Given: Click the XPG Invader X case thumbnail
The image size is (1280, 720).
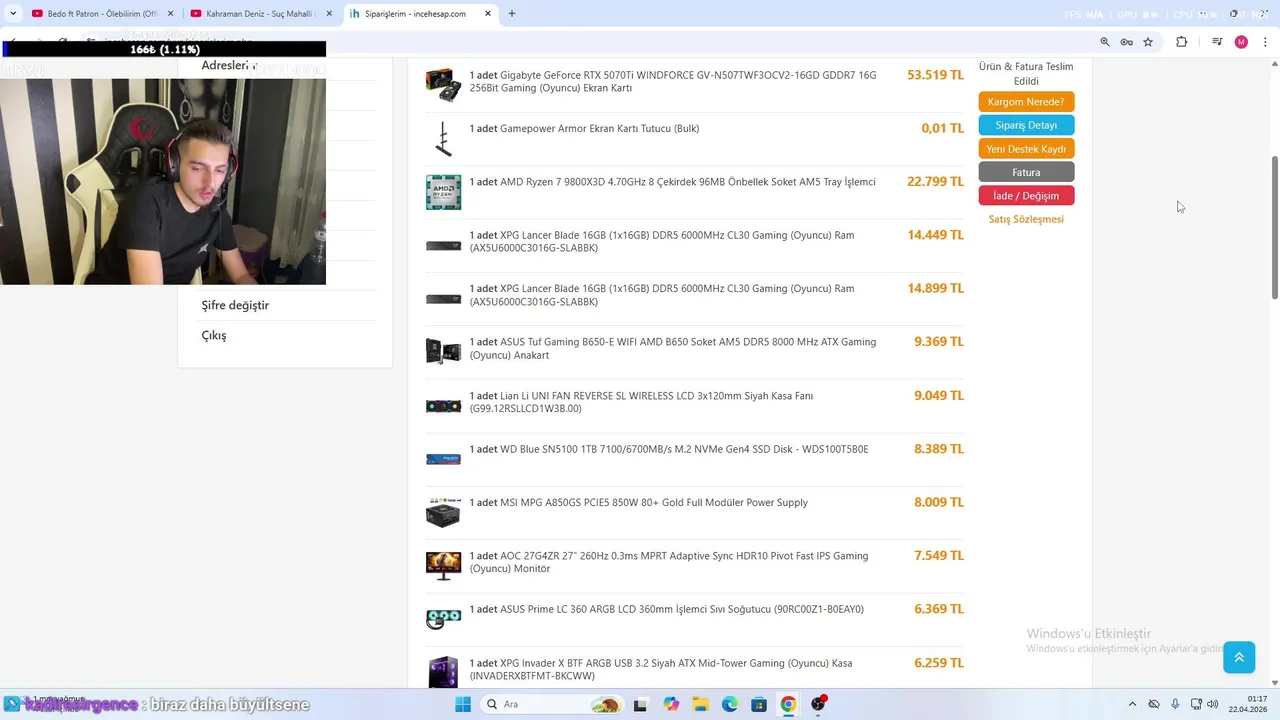Looking at the screenshot, I should point(443,672).
